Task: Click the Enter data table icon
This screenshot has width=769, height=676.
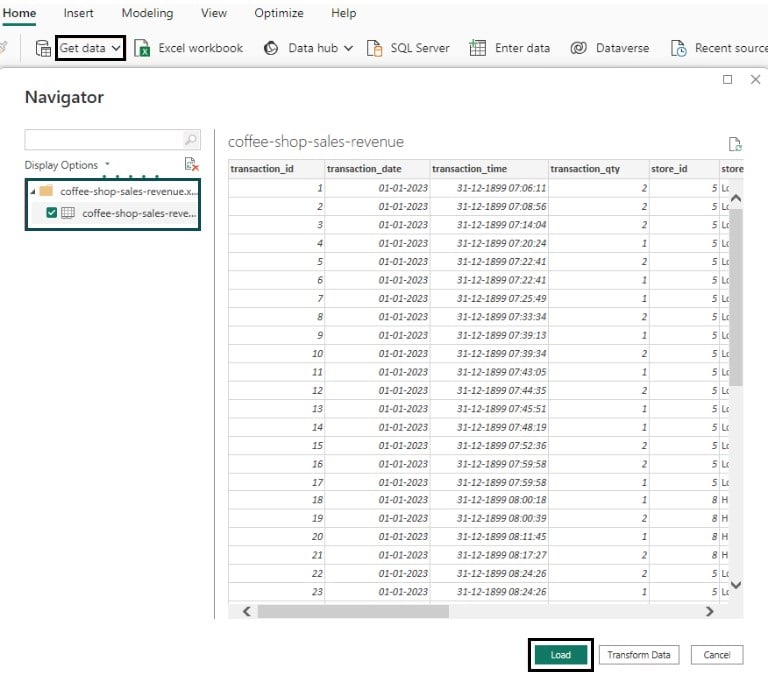Action: [x=477, y=48]
